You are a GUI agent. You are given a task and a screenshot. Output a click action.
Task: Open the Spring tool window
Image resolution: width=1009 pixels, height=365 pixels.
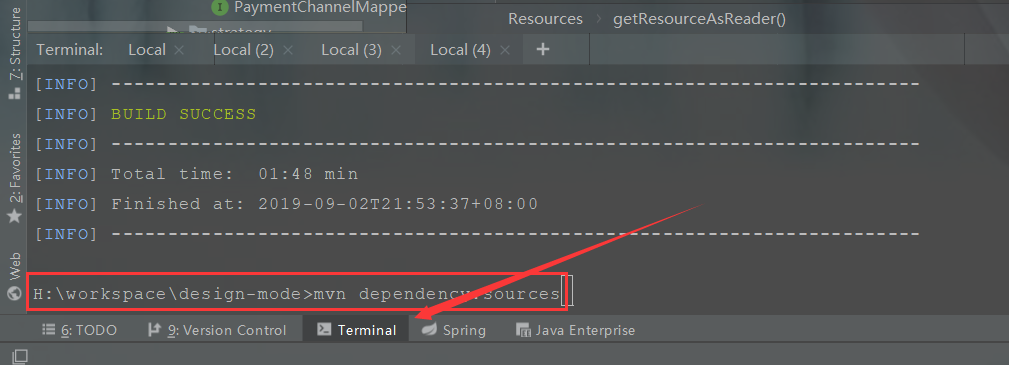454,330
